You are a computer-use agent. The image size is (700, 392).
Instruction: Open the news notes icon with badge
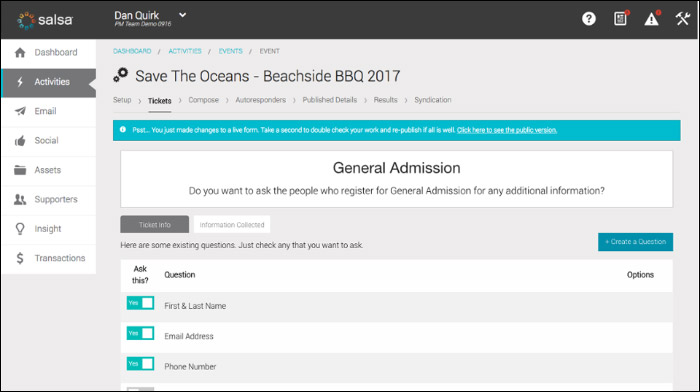point(621,18)
